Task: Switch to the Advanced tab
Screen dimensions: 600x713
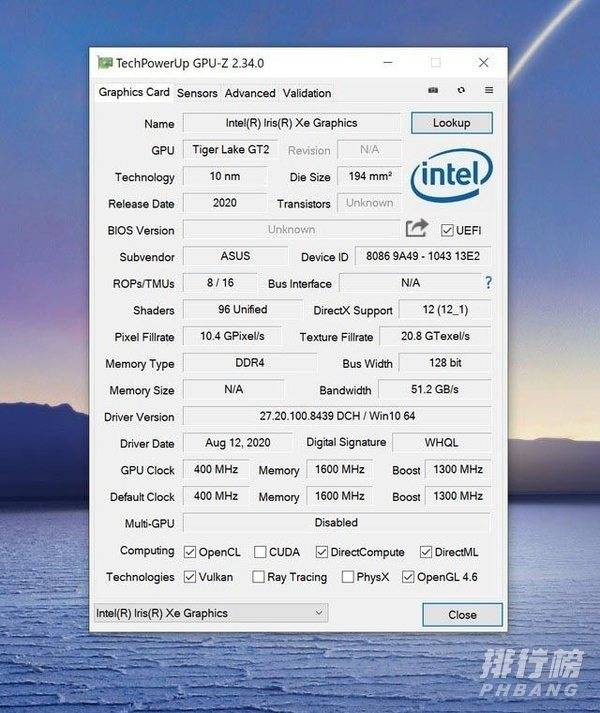Action: (250, 93)
